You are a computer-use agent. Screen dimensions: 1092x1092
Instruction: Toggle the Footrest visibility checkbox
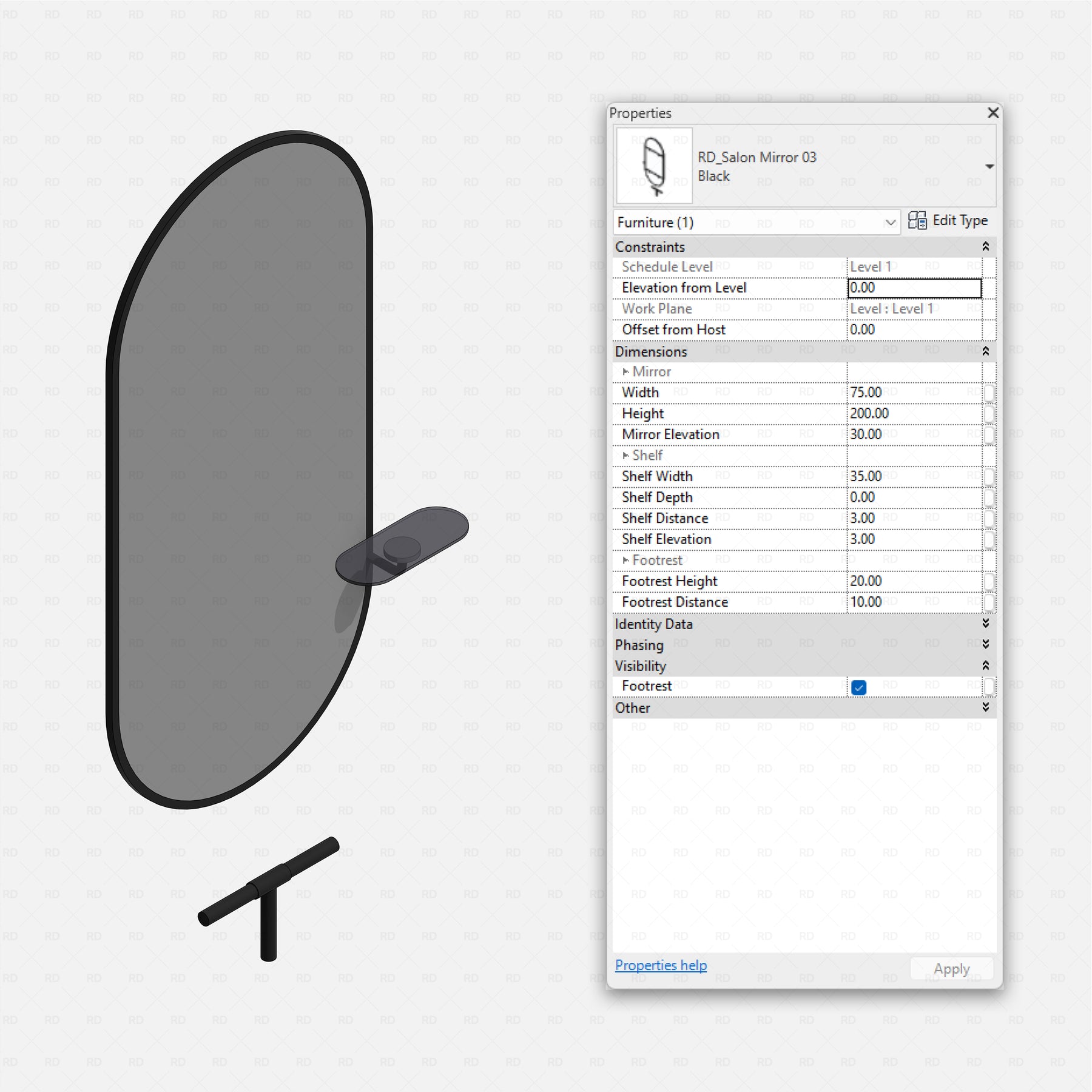[x=858, y=687]
